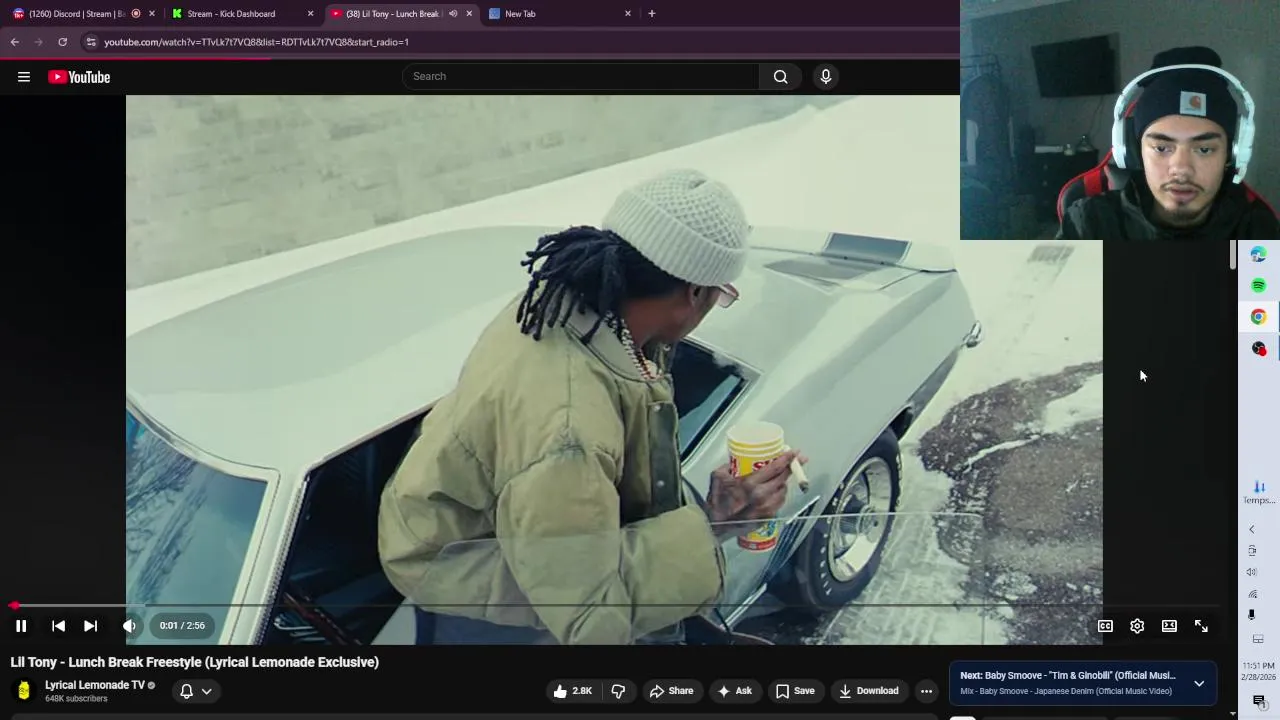Viewport: 1280px width, 720px height.
Task: Open the more actions three-dot menu
Action: tap(926, 691)
